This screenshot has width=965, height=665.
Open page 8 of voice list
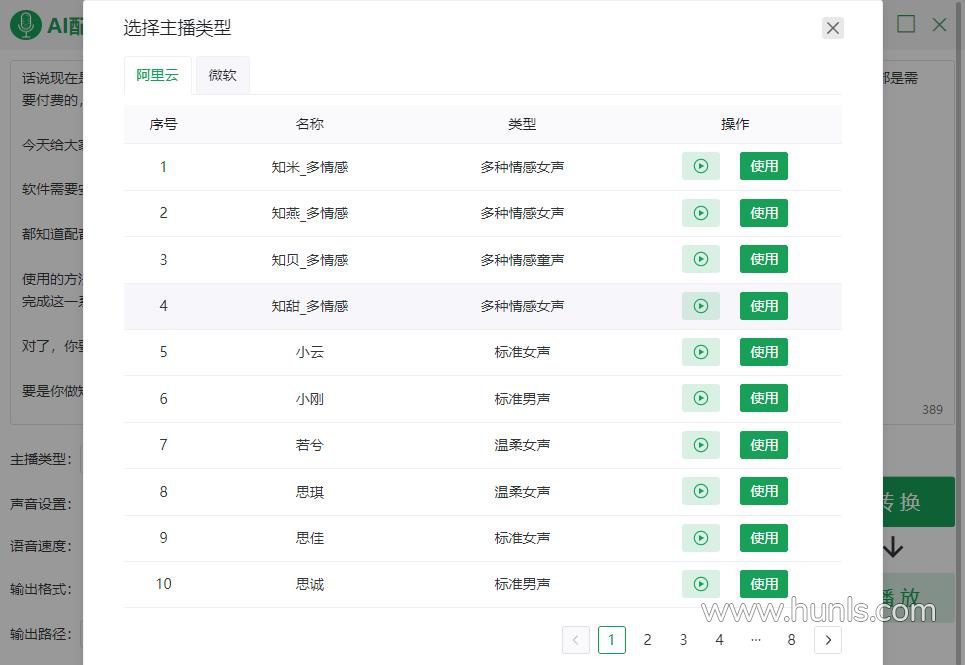(791, 640)
